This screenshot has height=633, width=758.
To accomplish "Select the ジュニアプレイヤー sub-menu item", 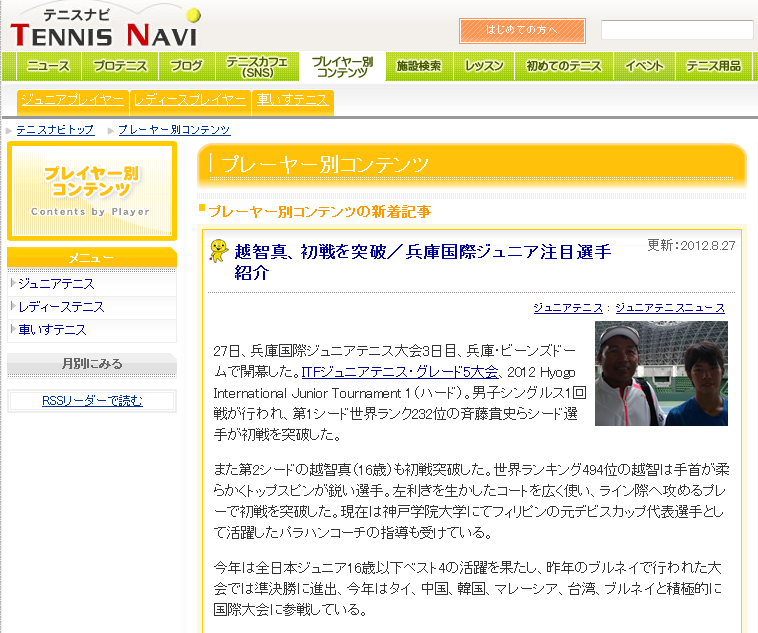I will pos(72,100).
